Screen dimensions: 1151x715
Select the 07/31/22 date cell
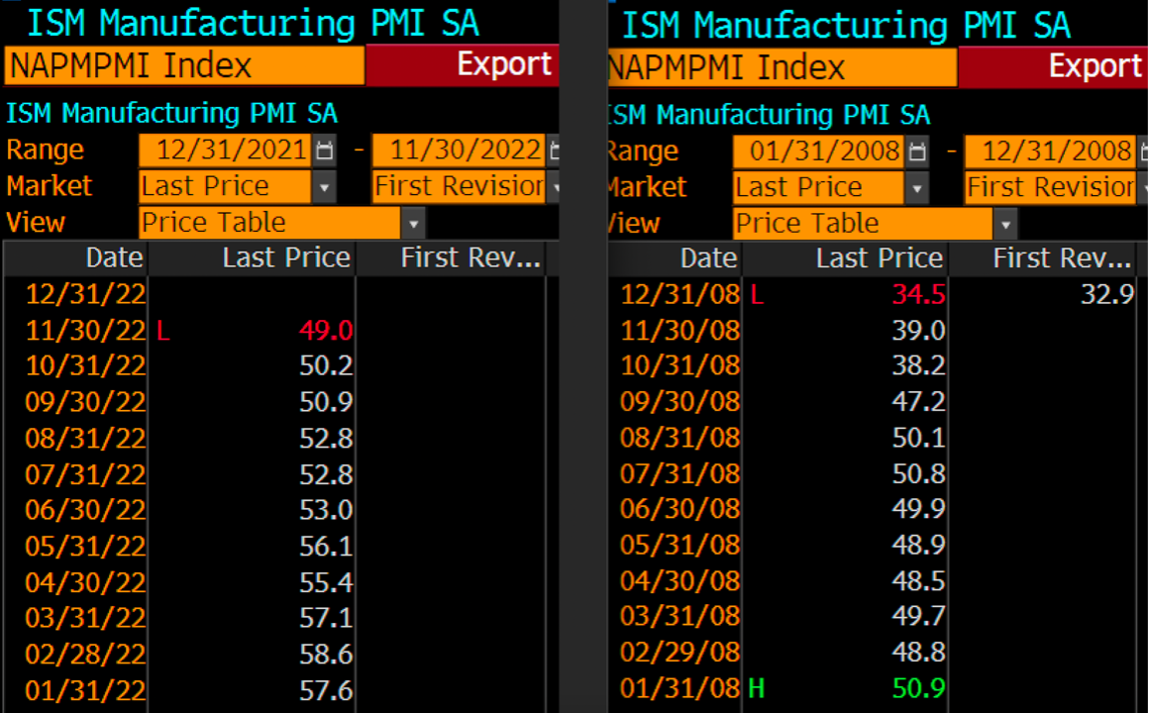[86, 475]
